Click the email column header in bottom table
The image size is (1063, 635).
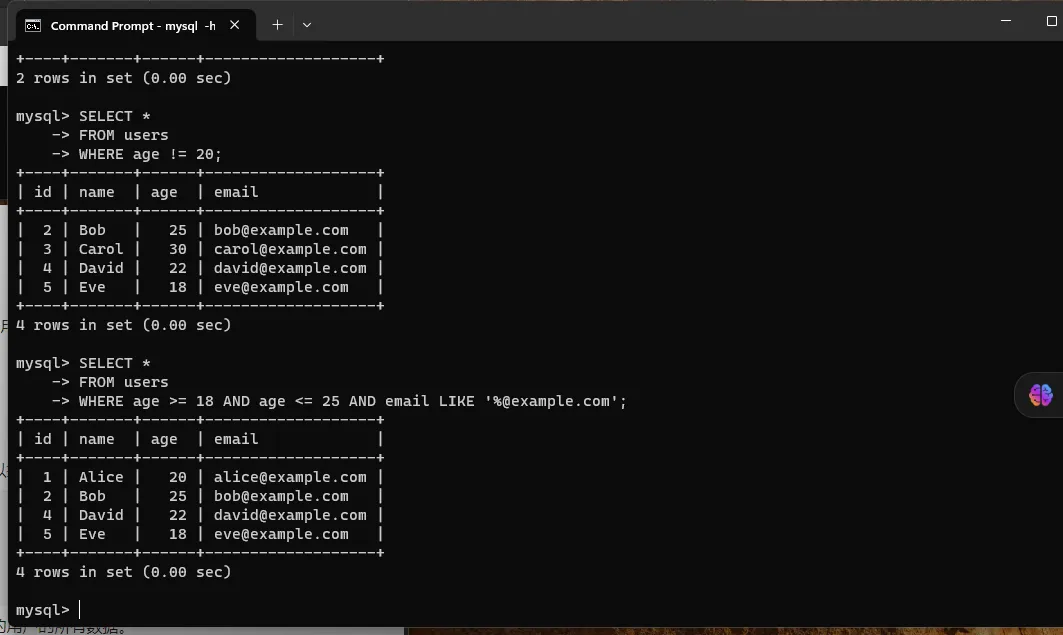click(x=236, y=439)
